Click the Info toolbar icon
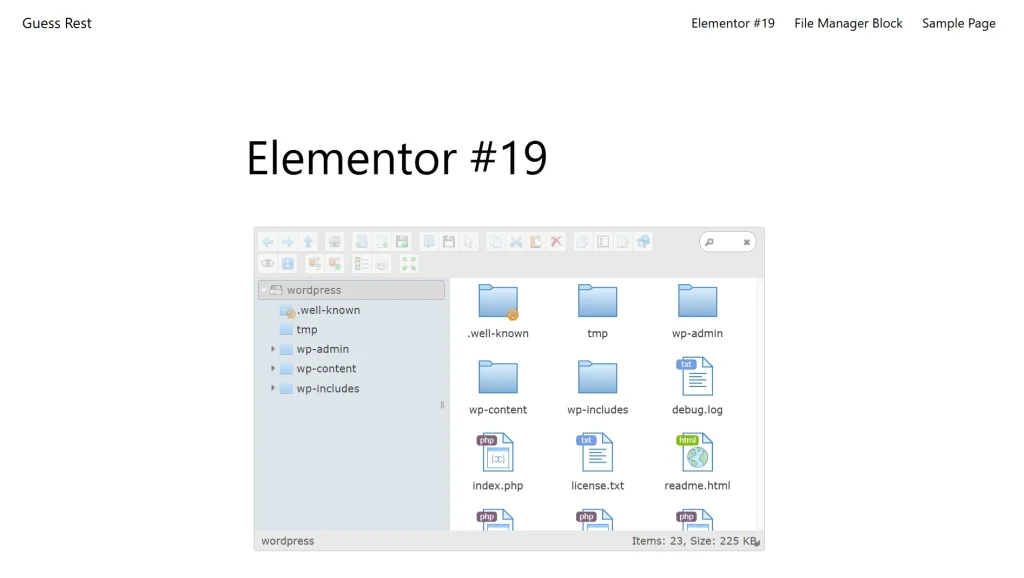Viewport: 1024px width, 578px height. (x=288, y=263)
